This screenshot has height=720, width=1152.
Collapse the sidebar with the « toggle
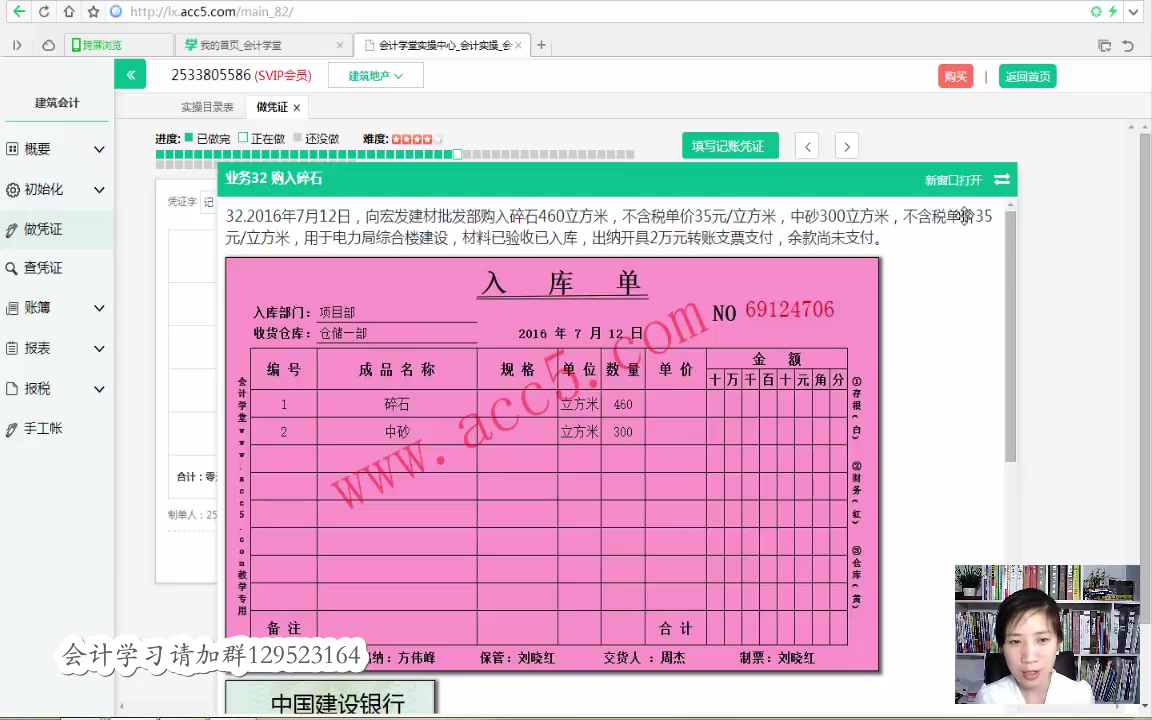coord(130,75)
